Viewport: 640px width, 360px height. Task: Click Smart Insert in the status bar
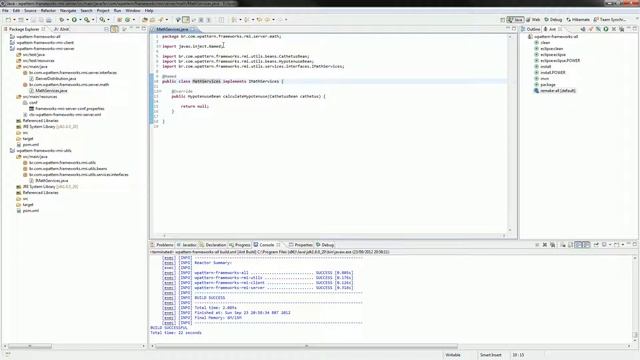(490, 355)
